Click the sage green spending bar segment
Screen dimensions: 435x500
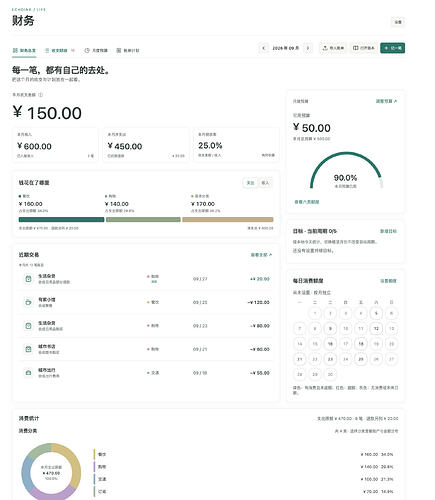click(x=143, y=219)
